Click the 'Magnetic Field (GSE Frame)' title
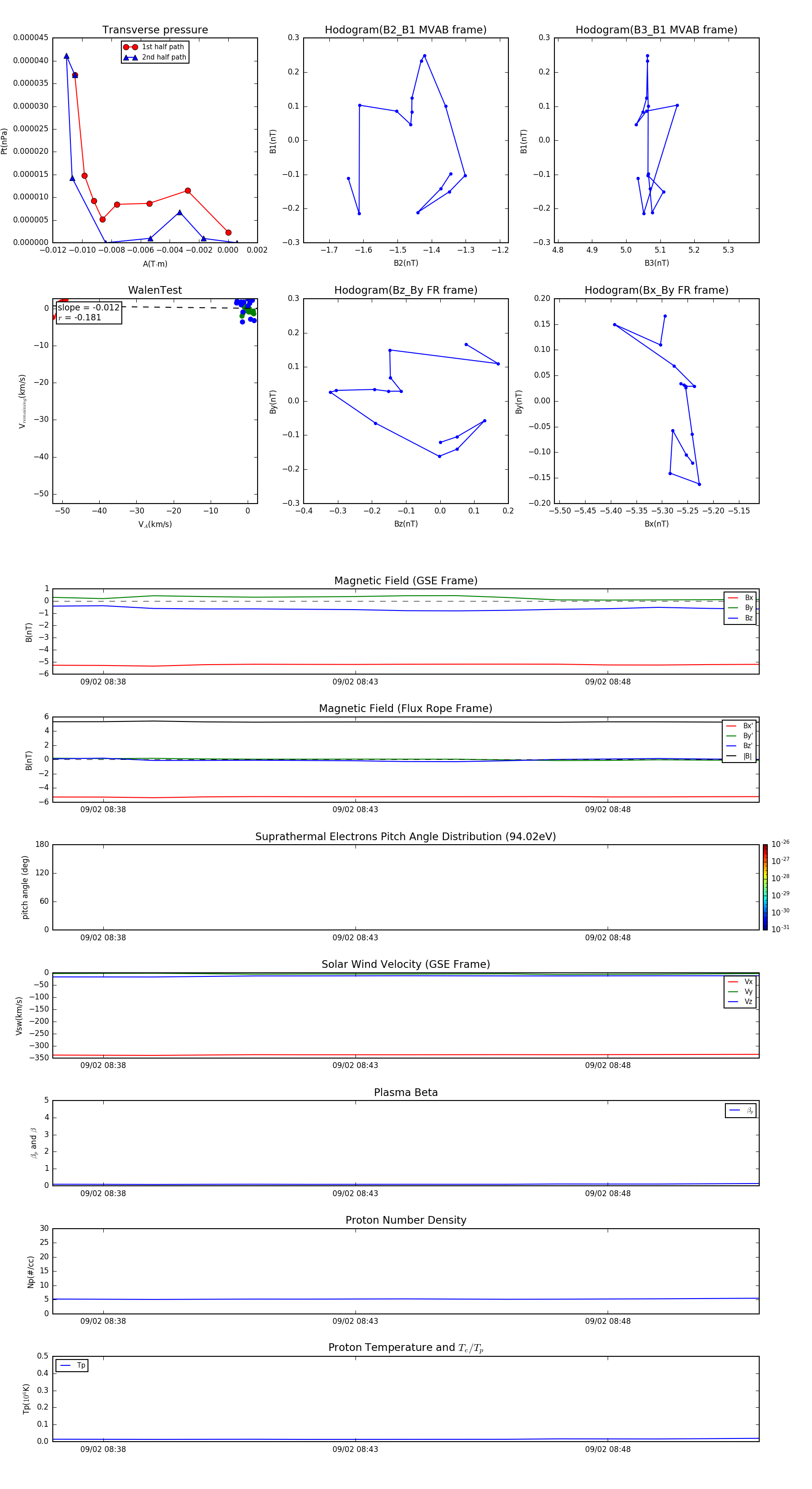812x1489 pixels. 406,581
